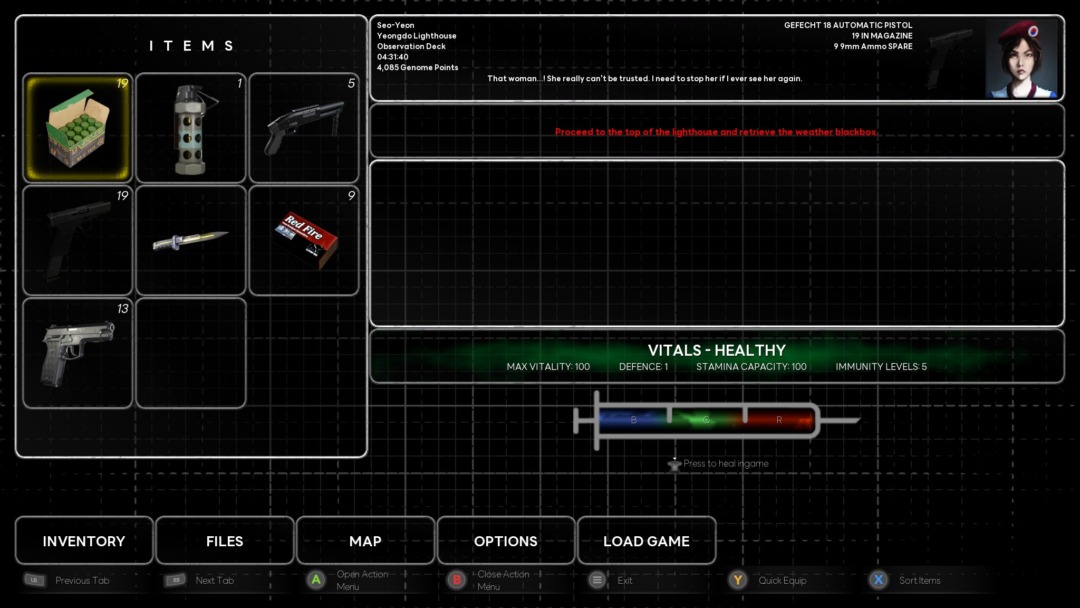Click the 'IMMUNITY LEVELS: 5' stat
This screenshot has height=608, width=1080.
(x=881, y=367)
